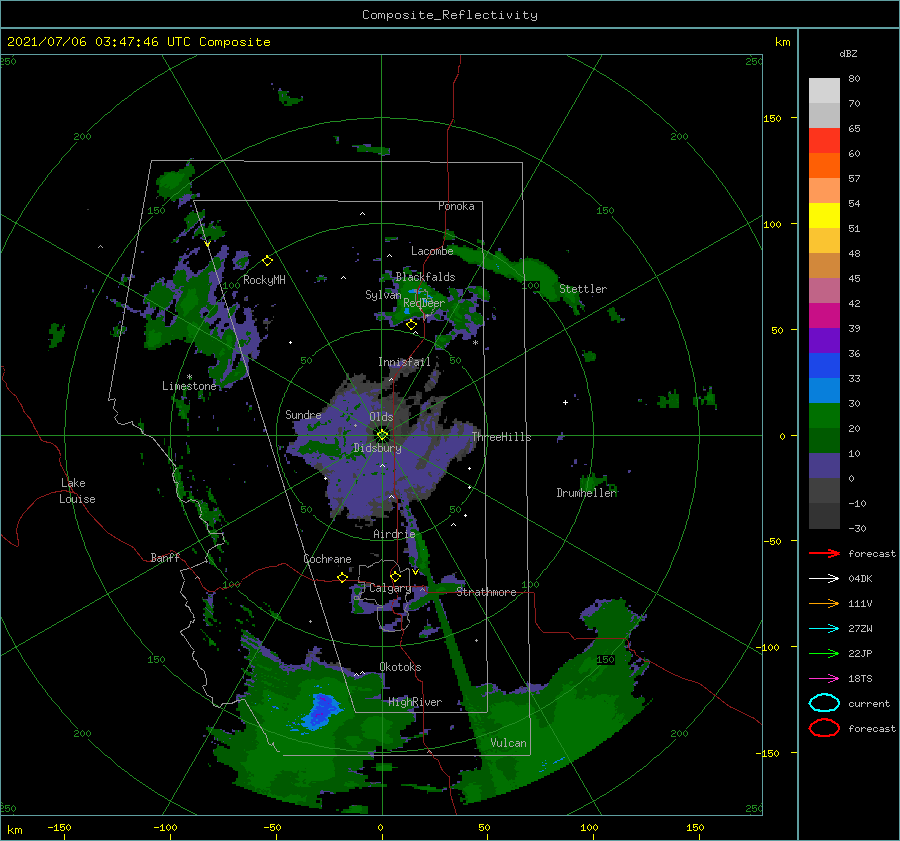Select the Banff label
The height and width of the screenshot is (841, 900).
165,557
